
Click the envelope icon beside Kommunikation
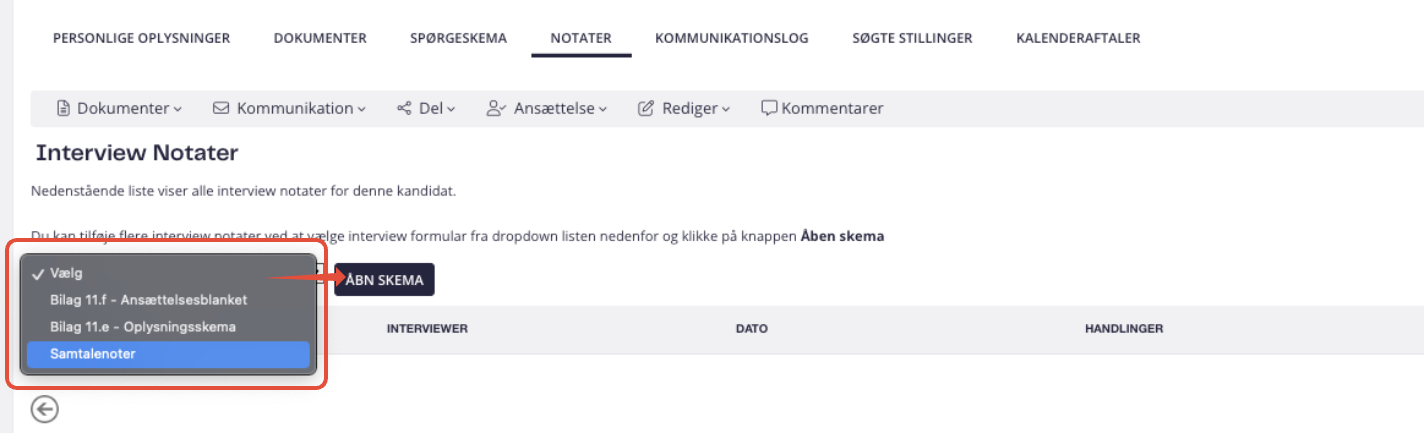pyautogui.click(x=221, y=108)
